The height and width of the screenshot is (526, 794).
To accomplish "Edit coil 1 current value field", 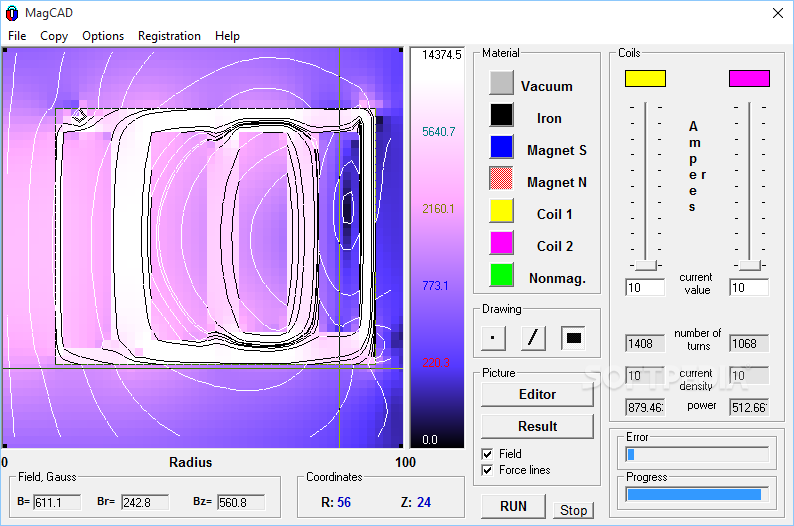I will click(x=645, y=288).
